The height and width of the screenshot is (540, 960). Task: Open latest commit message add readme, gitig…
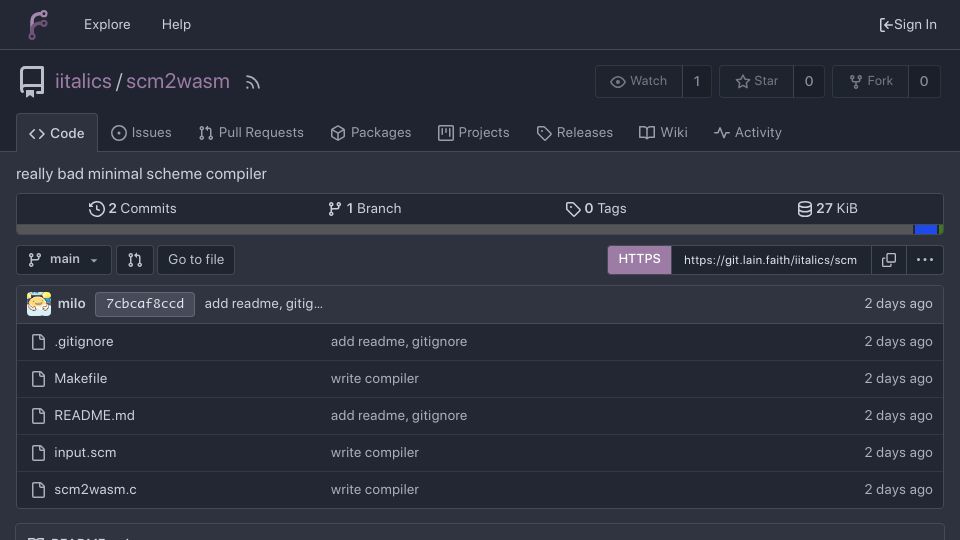[x=263, y=304]
